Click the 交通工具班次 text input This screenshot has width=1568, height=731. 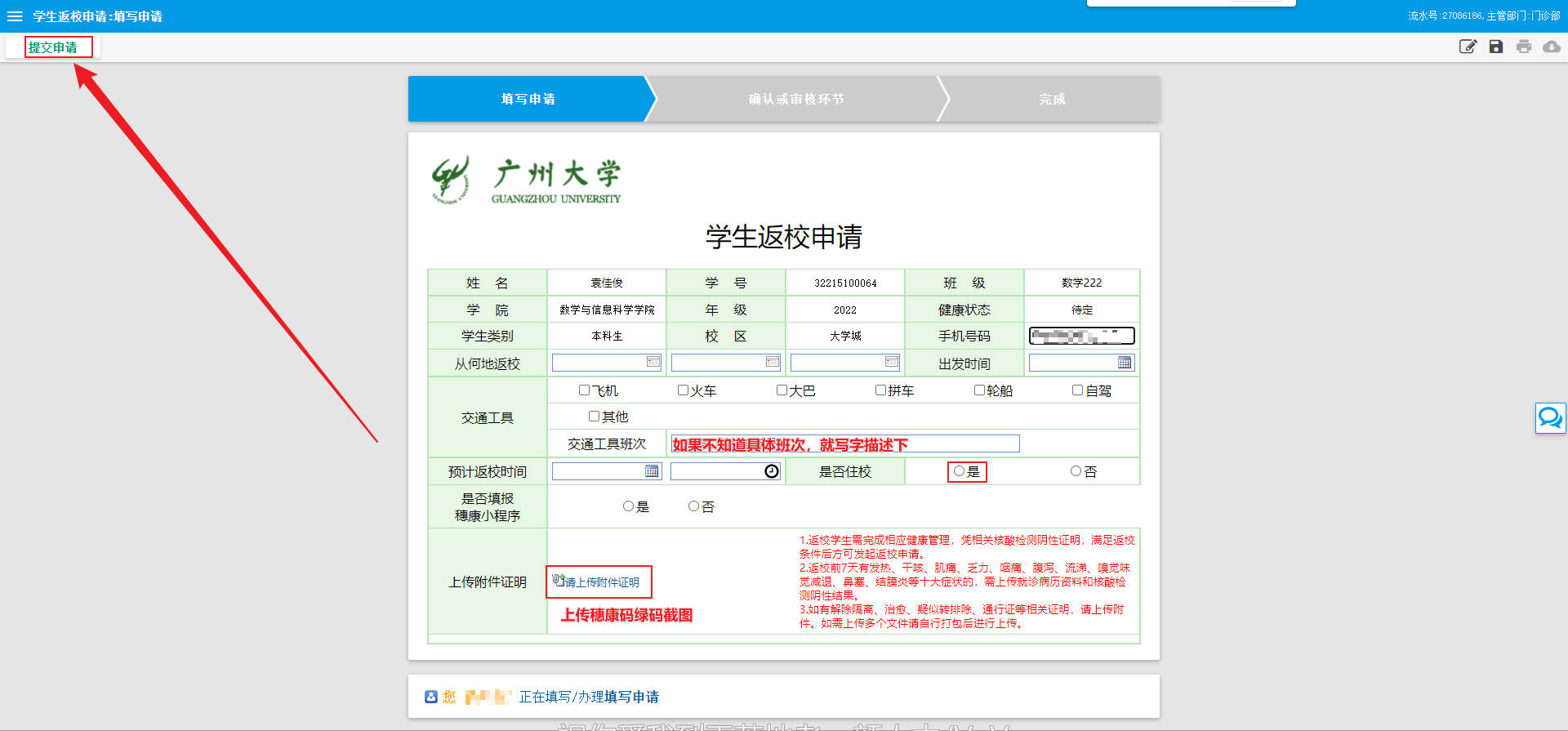pyautogui.click(x=845, y=444)
